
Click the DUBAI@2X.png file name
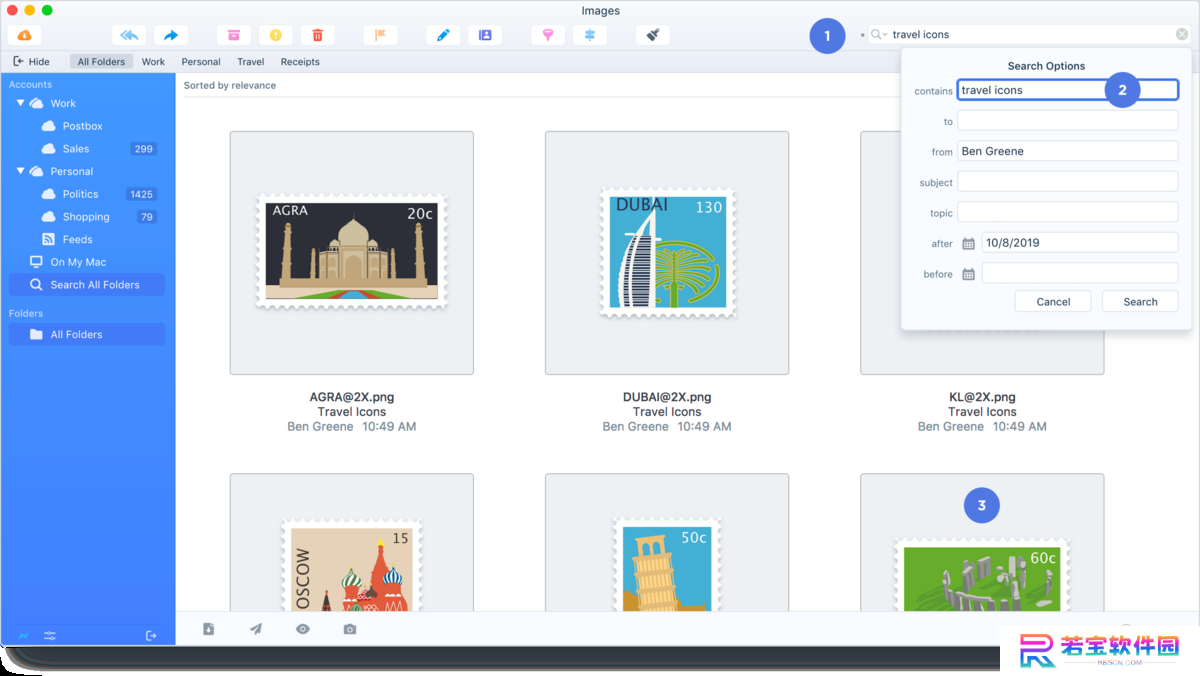[667, 397]
